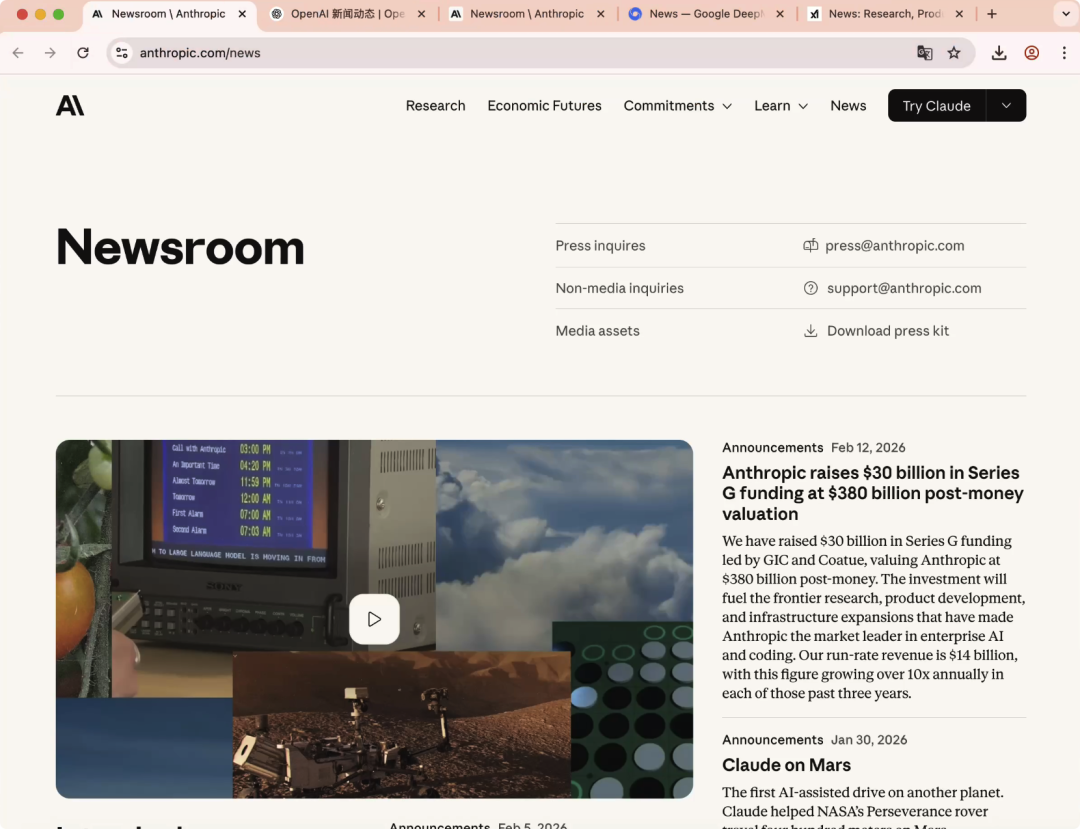Switch to the second Newsroom \ Anthropic tab
The width and height of the screenshot is (1080, 829).
coord(526,14)
